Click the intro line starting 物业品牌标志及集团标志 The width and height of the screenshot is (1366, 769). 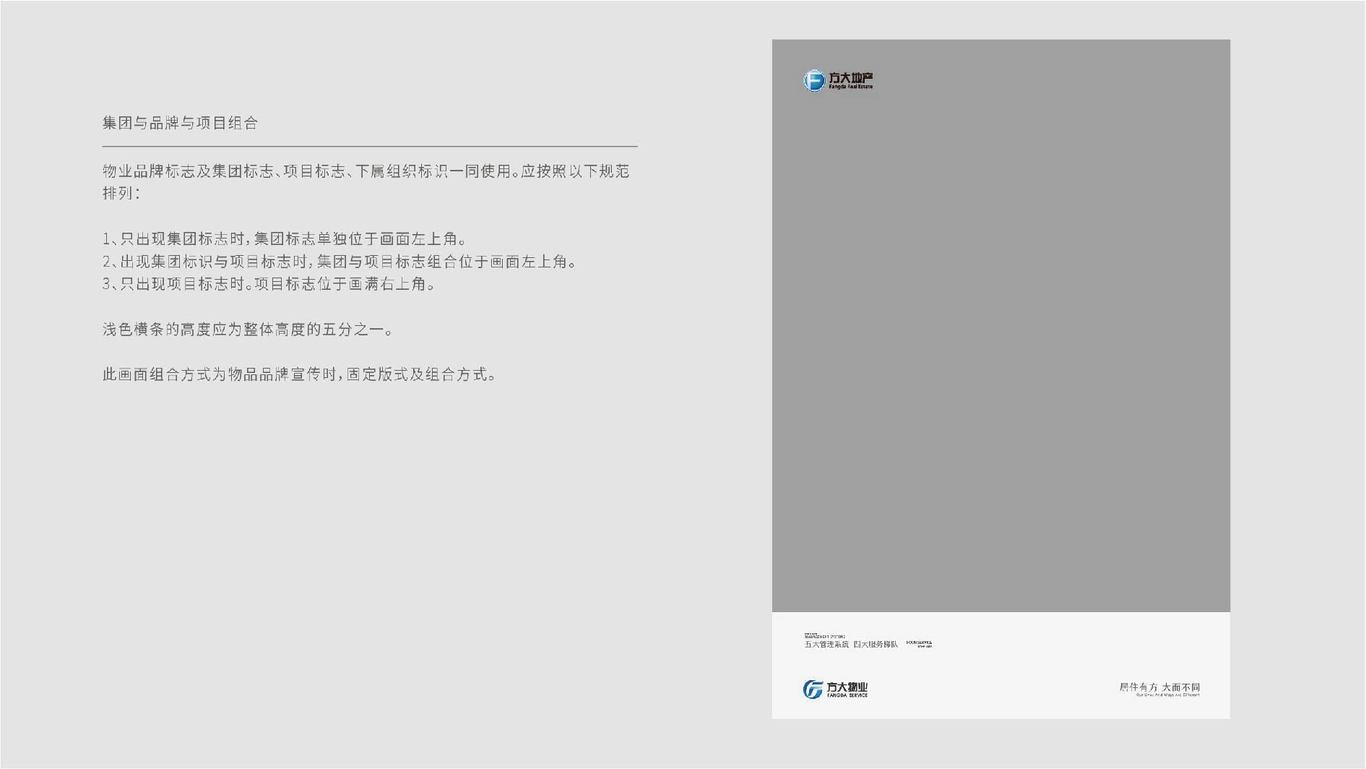click(x=366, y=171)
